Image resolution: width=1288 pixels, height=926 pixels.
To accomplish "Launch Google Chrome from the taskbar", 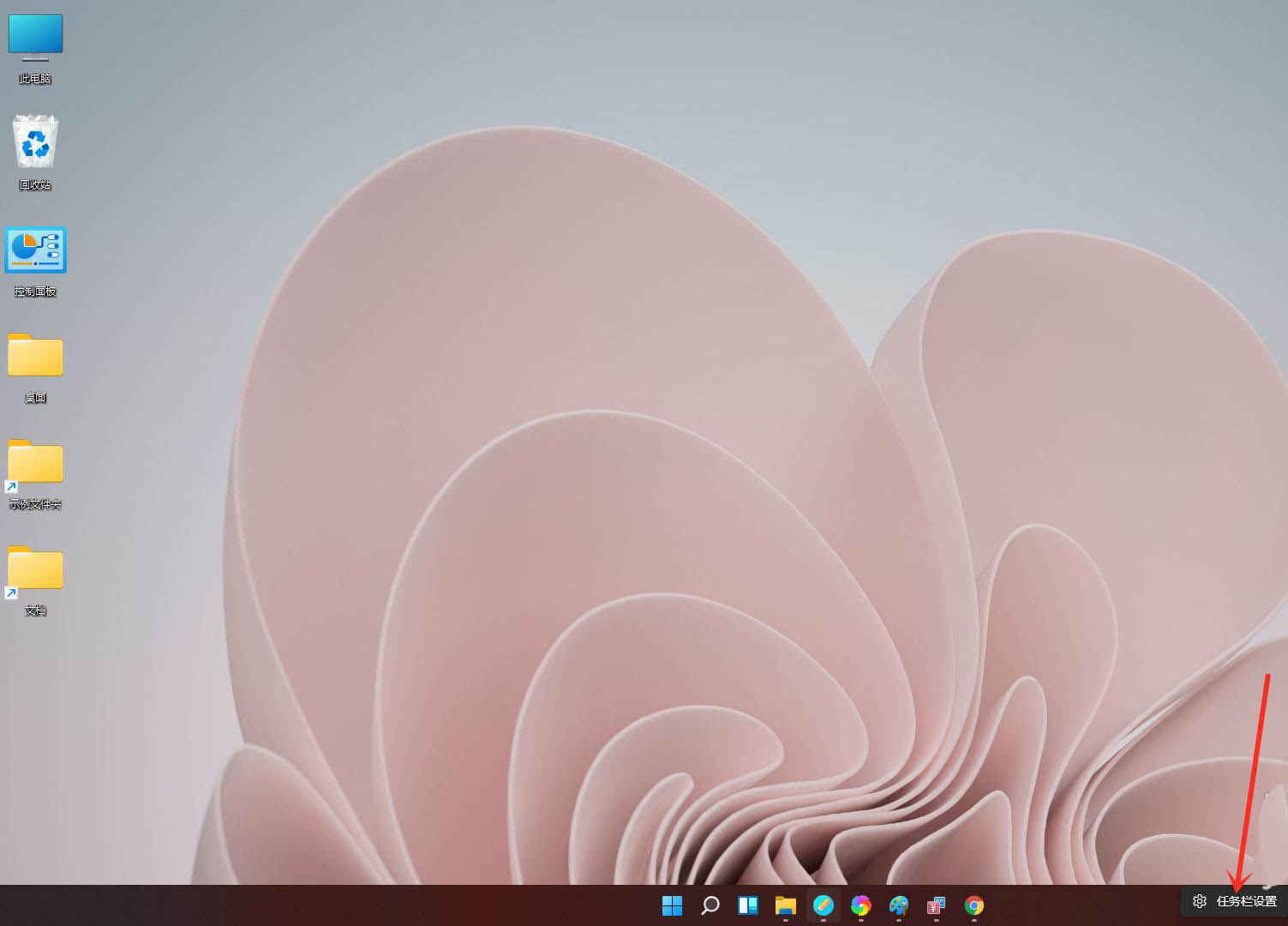I will coord(973,905).
